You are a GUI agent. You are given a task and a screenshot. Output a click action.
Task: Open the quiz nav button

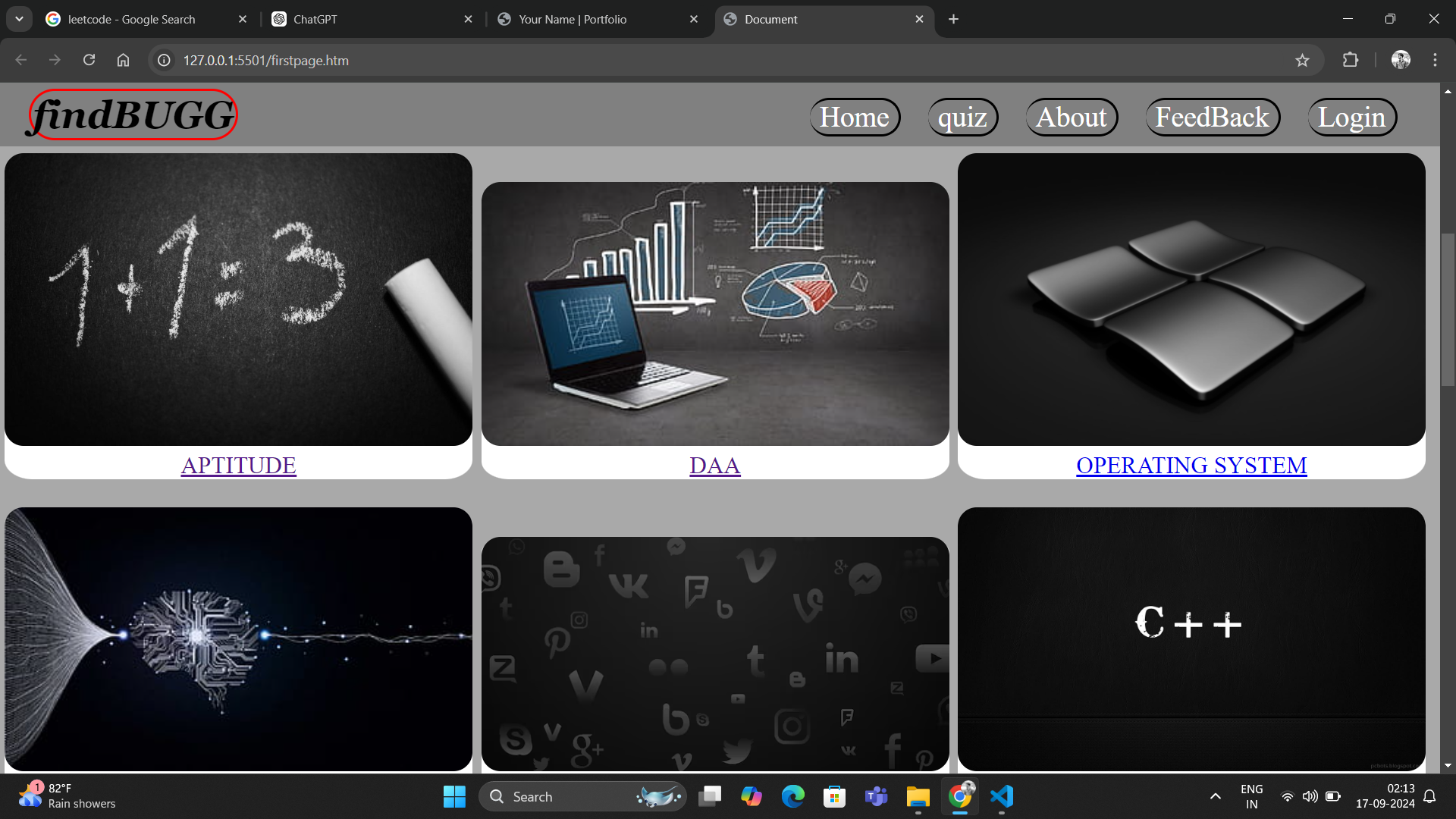(962, 118)
